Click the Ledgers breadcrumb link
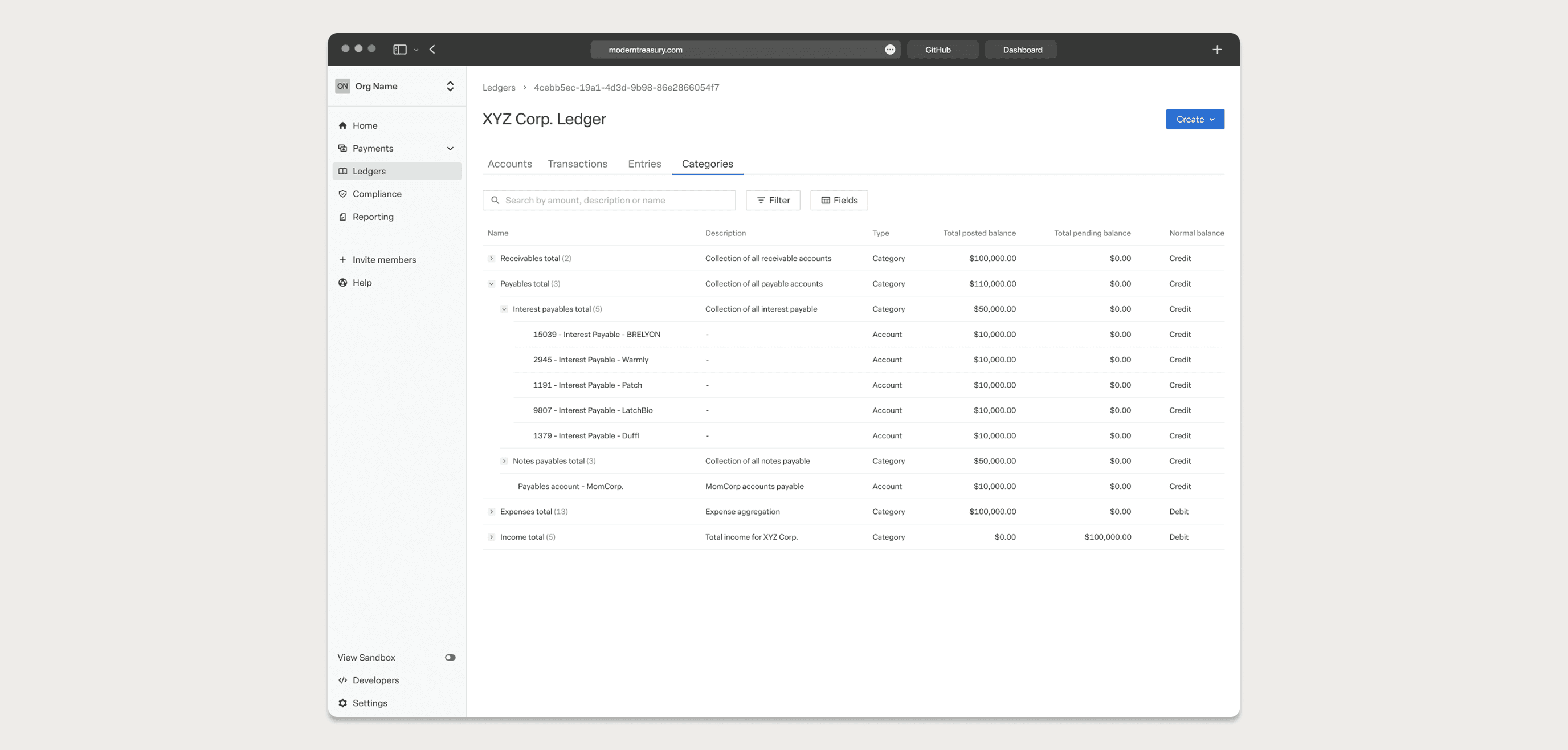The height and width of the screenshot is (750, 1568). tap(499, 88)
